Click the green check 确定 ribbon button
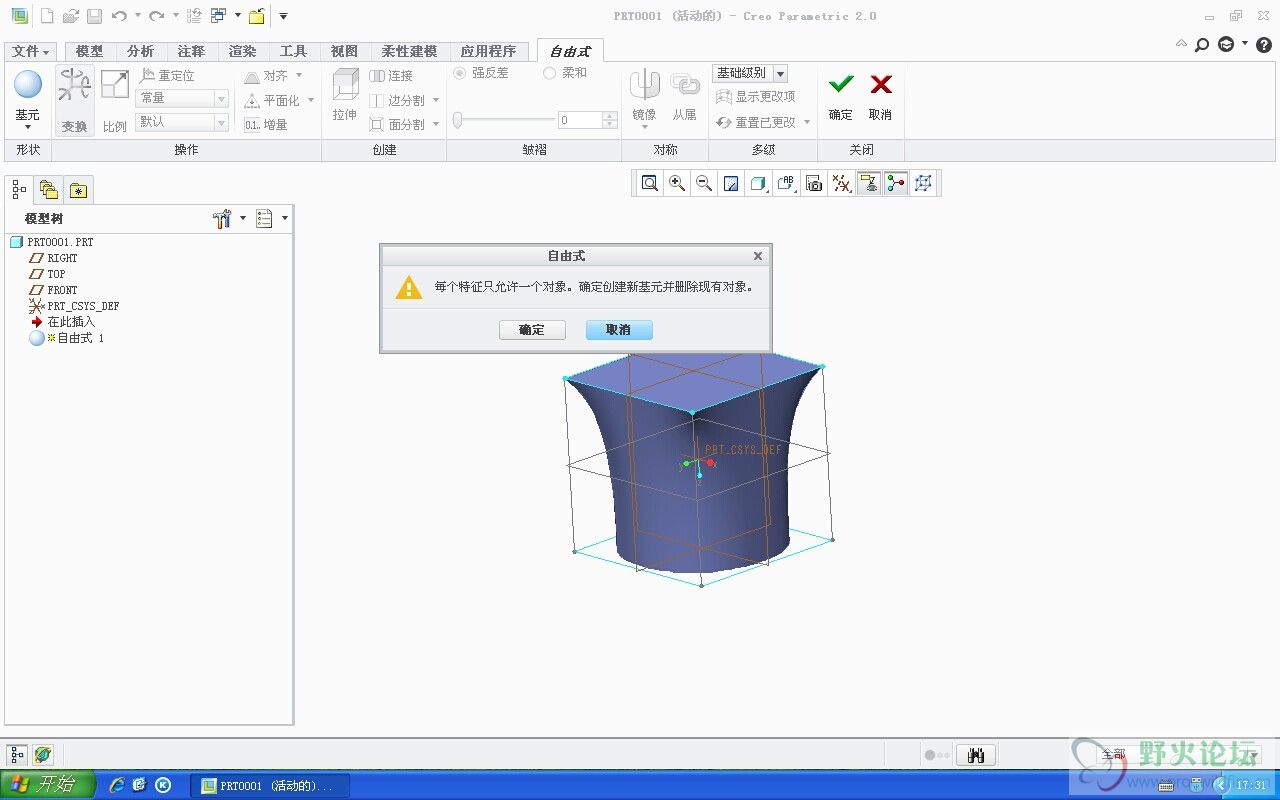The width and height of the screenshot is (1280, 800). 841,97
